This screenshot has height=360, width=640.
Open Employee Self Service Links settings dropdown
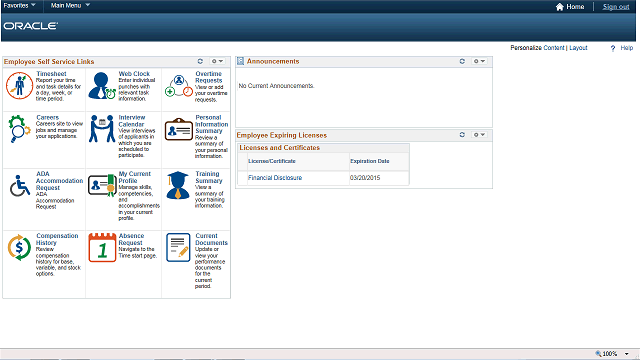[217, 61]
